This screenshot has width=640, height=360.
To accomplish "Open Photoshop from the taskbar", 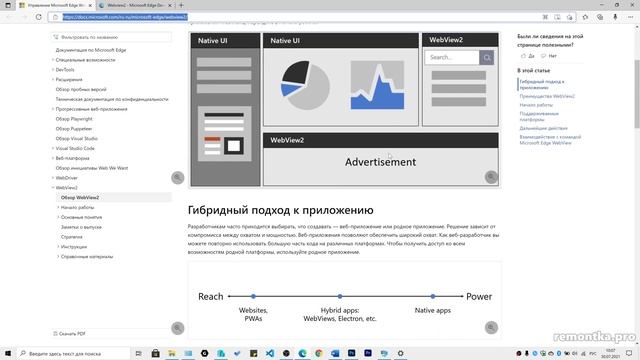I will point(351,353).
